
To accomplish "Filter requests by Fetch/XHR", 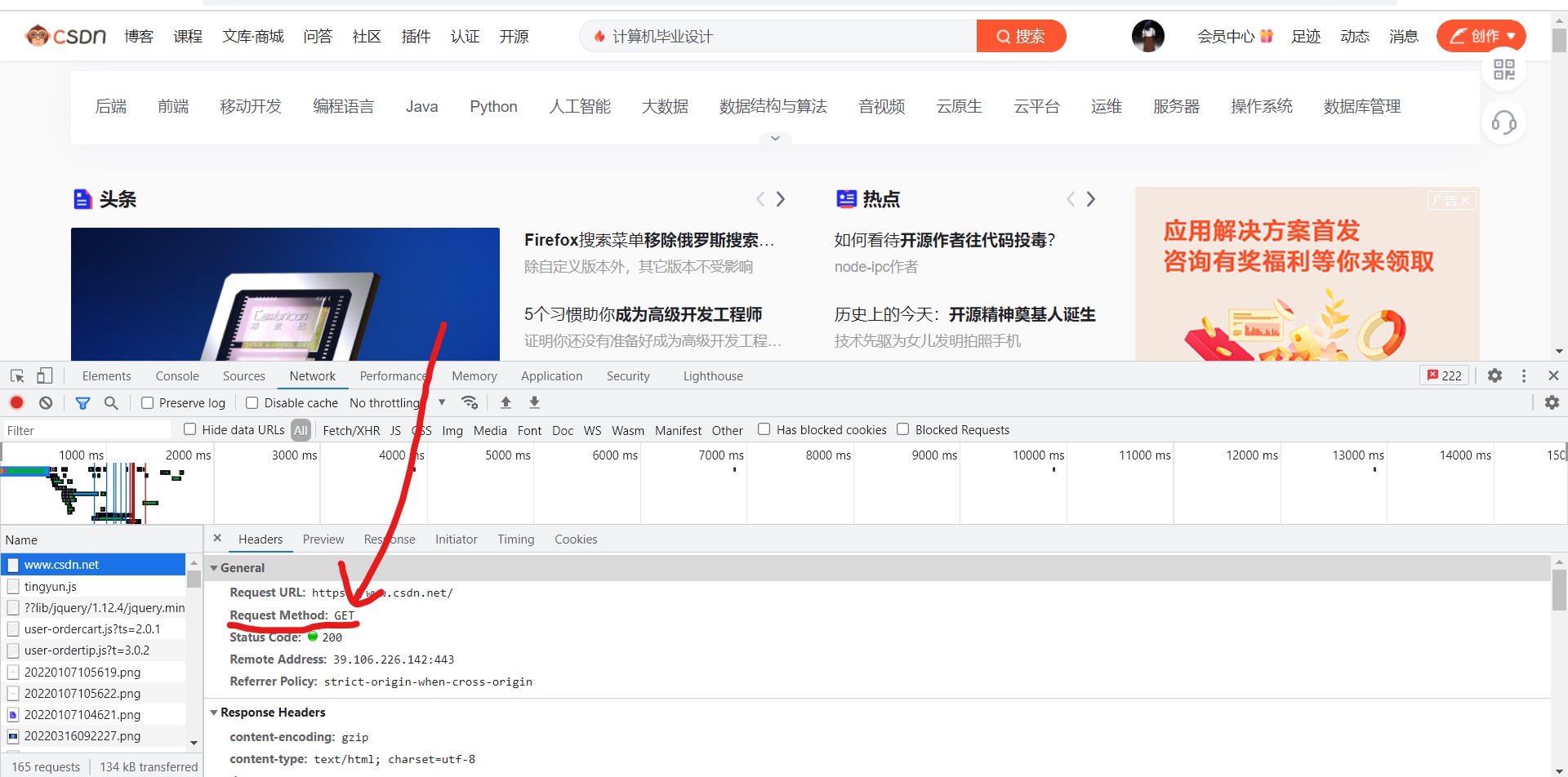I will pyautogui.click(x=351, y=430).
